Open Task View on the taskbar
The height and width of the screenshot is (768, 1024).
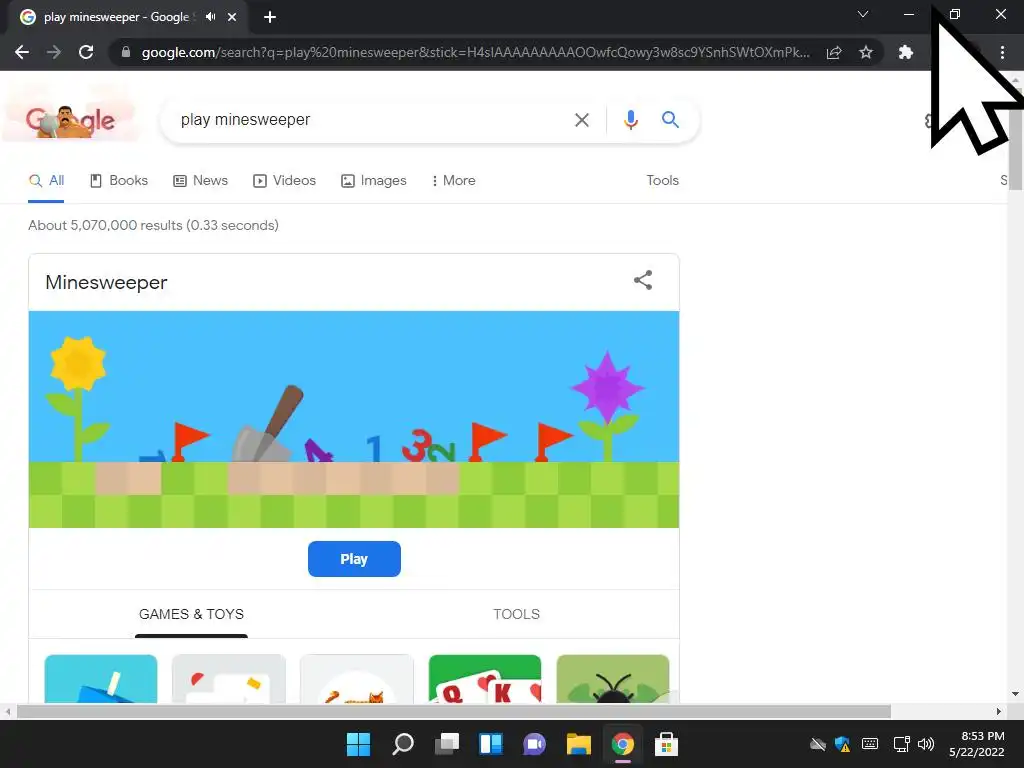(447, 744)
